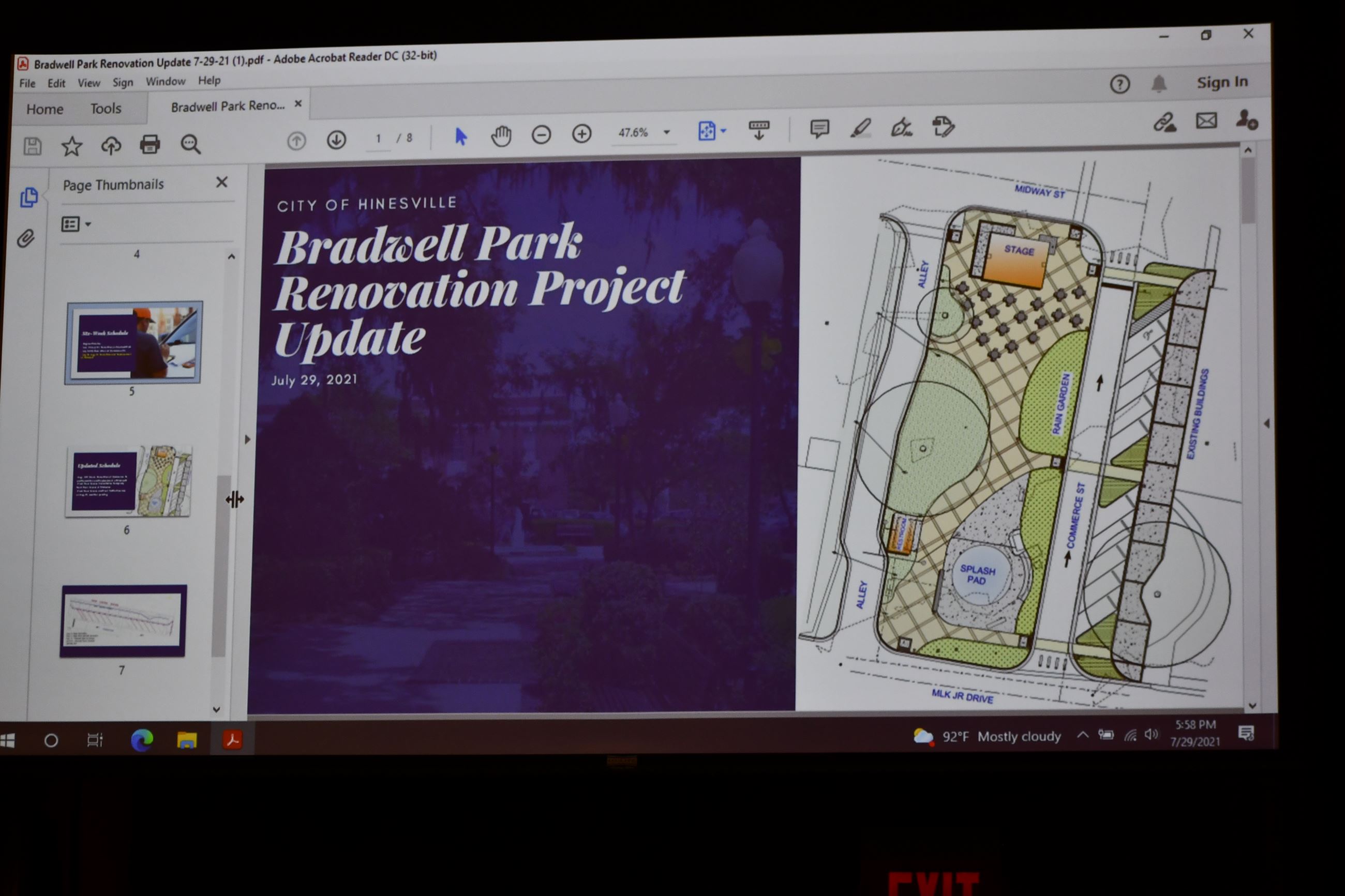This screenshot has width=1345, height=896.
Task: Click the Zoom out minus icon
Action: (541, 135)
